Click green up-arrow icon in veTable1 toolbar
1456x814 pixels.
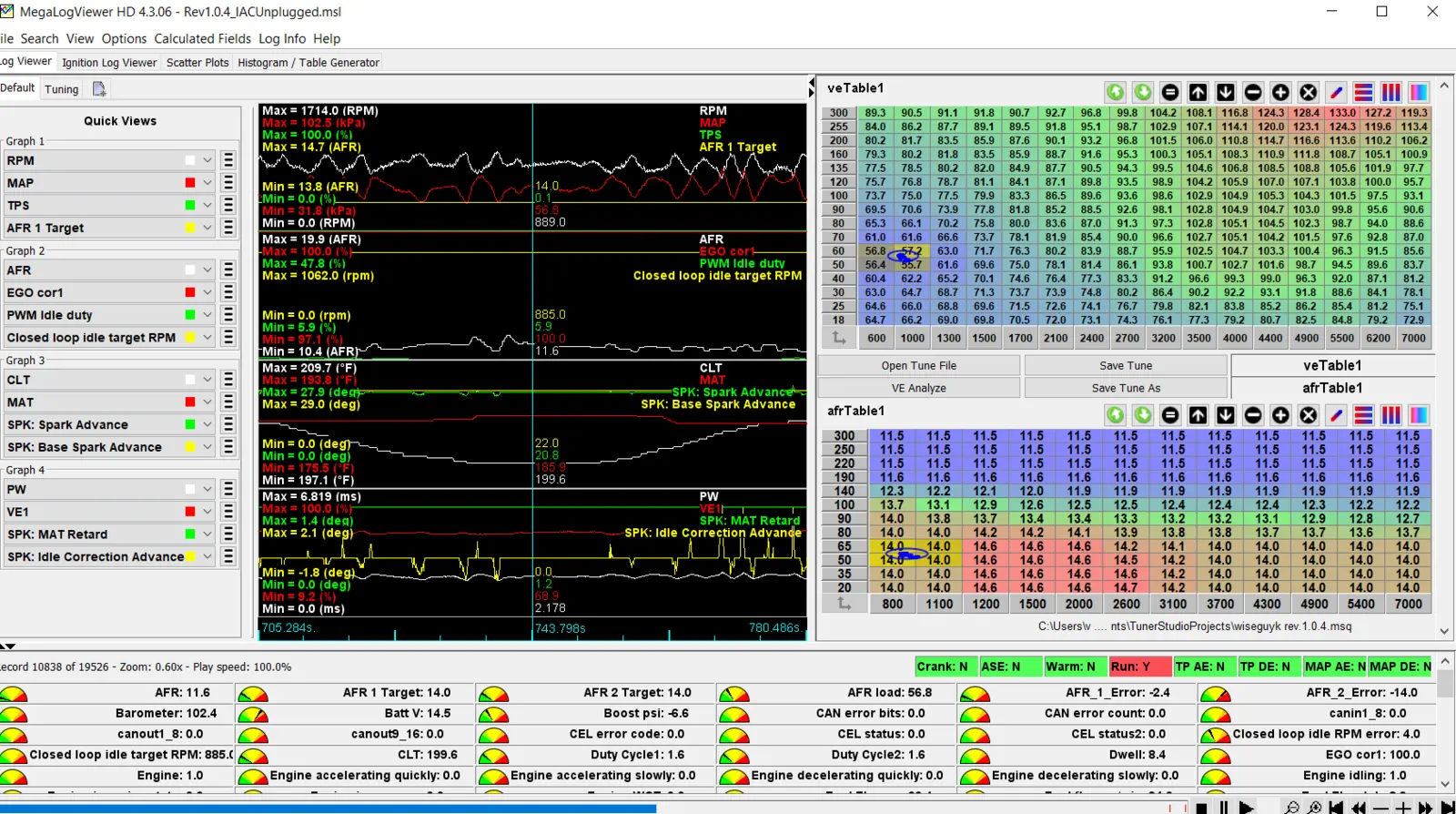(1116, 92)
